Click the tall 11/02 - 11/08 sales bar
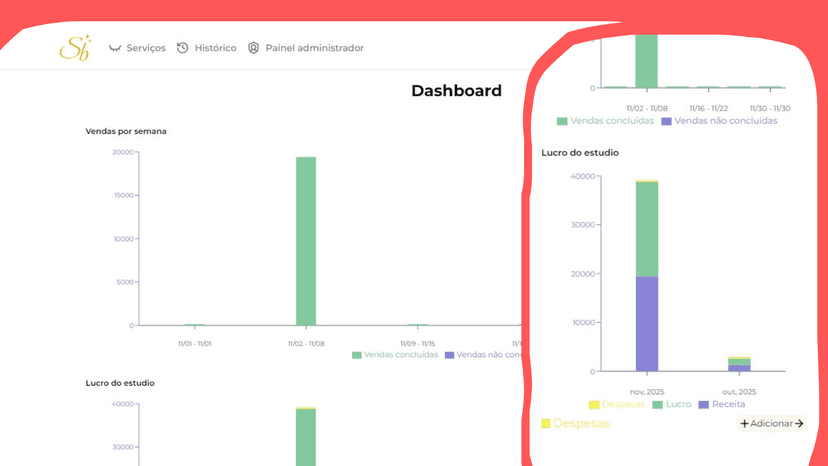This screenshot has width=828, height=466. pos(306,240)
